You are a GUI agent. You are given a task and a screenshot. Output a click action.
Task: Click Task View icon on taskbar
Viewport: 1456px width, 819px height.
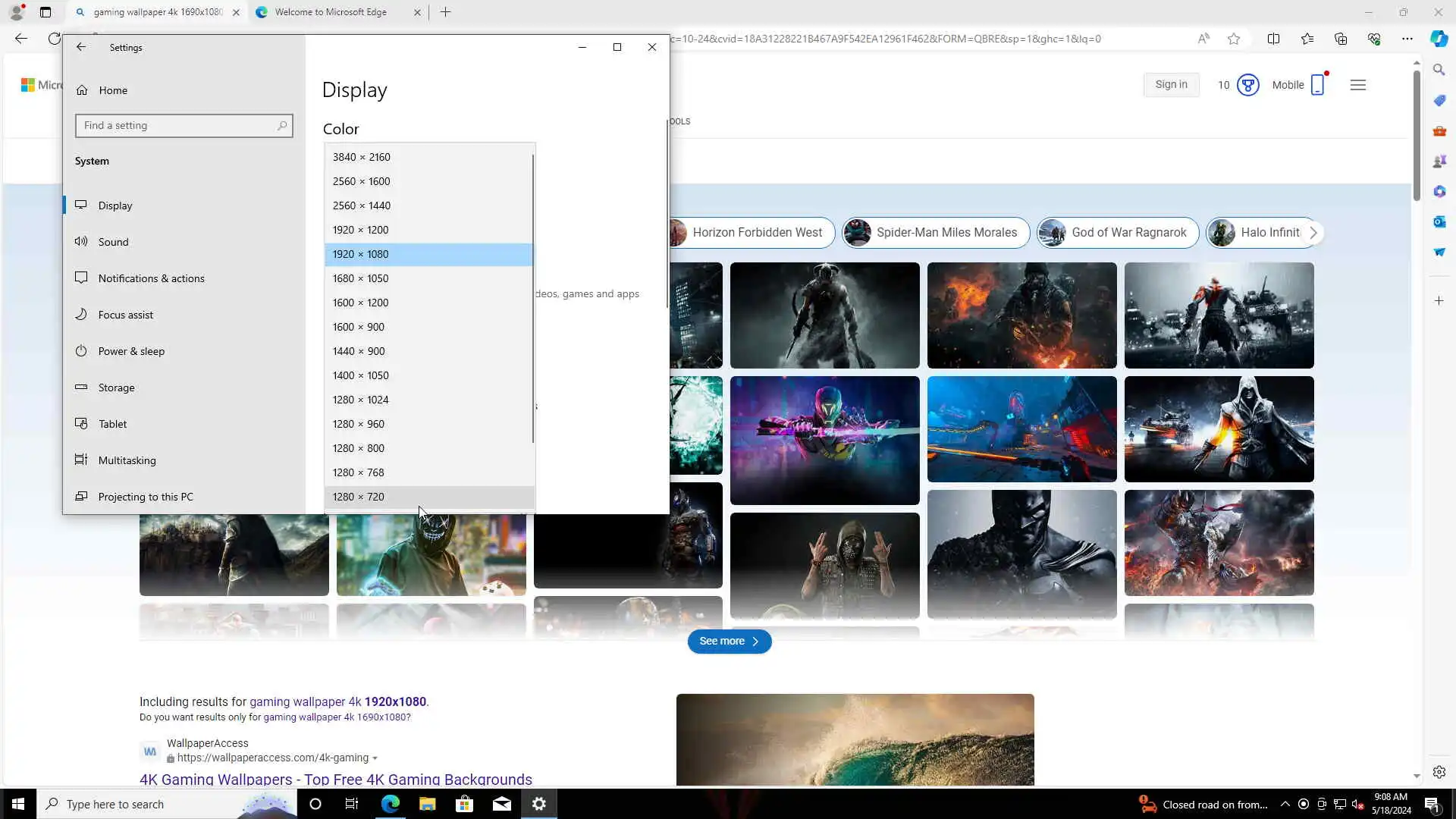(351, 804)
